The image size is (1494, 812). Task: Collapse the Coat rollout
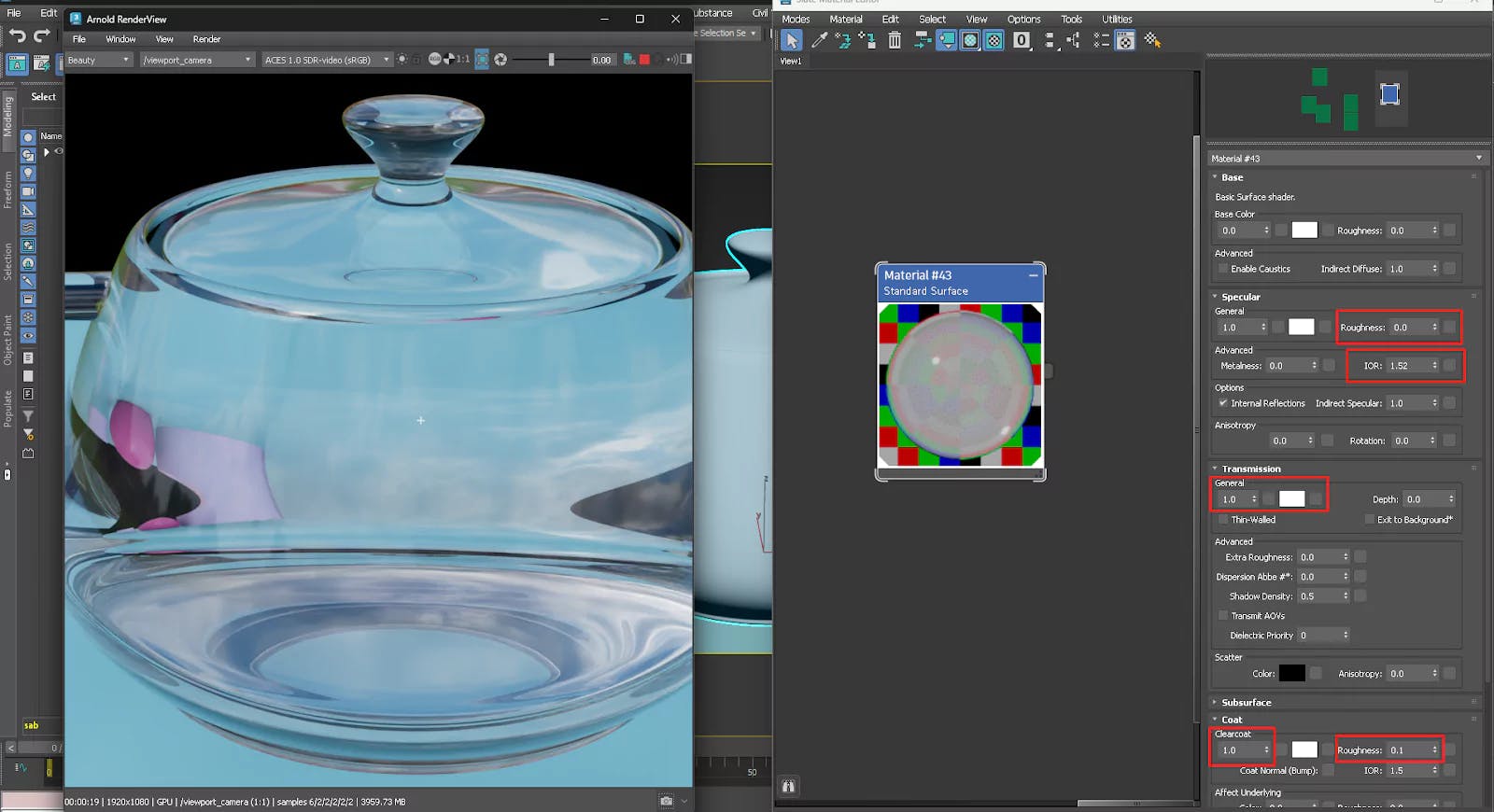(x=1215, y=720)
